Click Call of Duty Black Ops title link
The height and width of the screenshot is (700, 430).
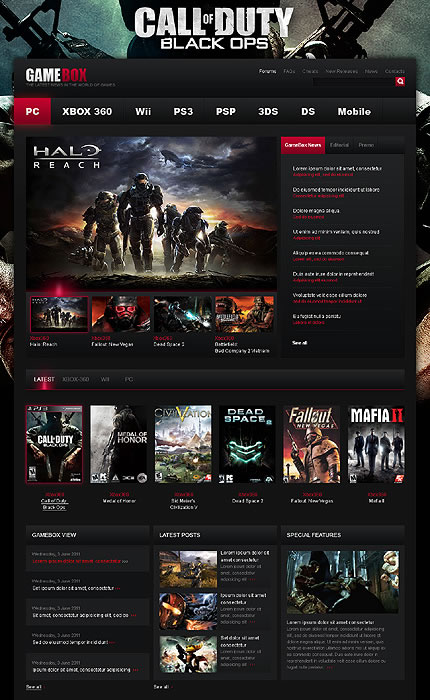point(54,504)
